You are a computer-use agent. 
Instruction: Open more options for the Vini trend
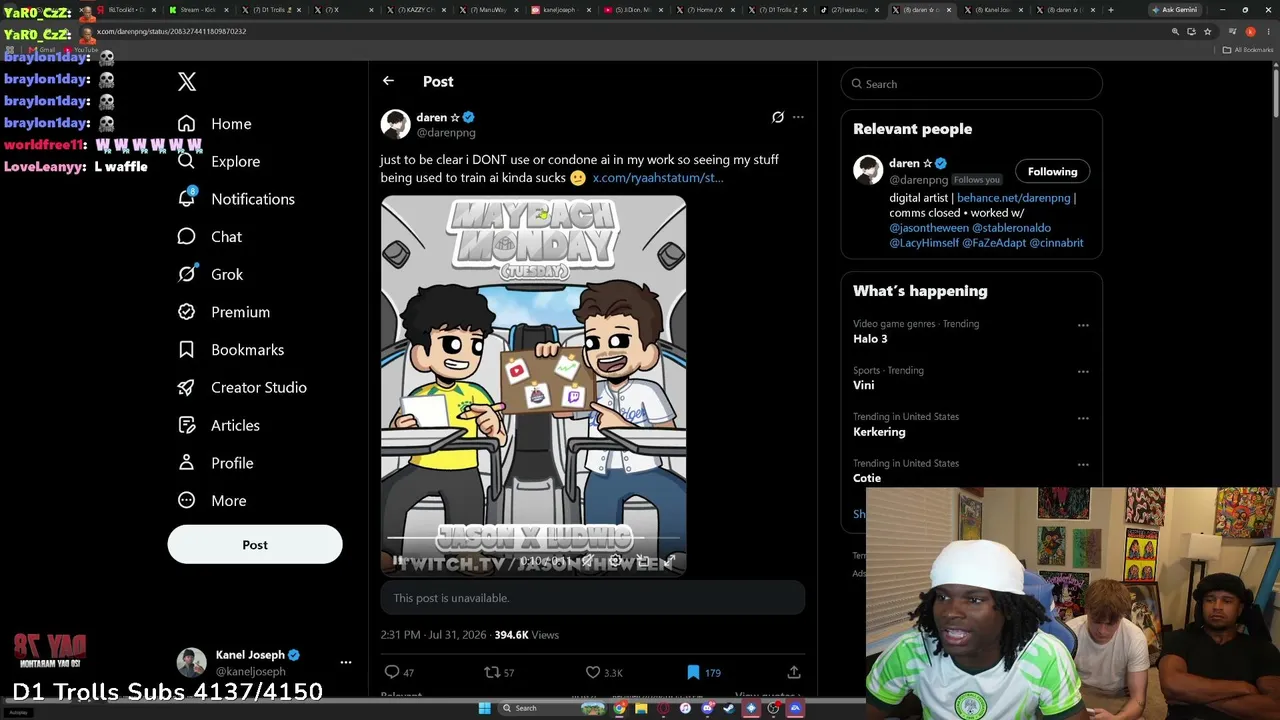tap(1083, 372)
